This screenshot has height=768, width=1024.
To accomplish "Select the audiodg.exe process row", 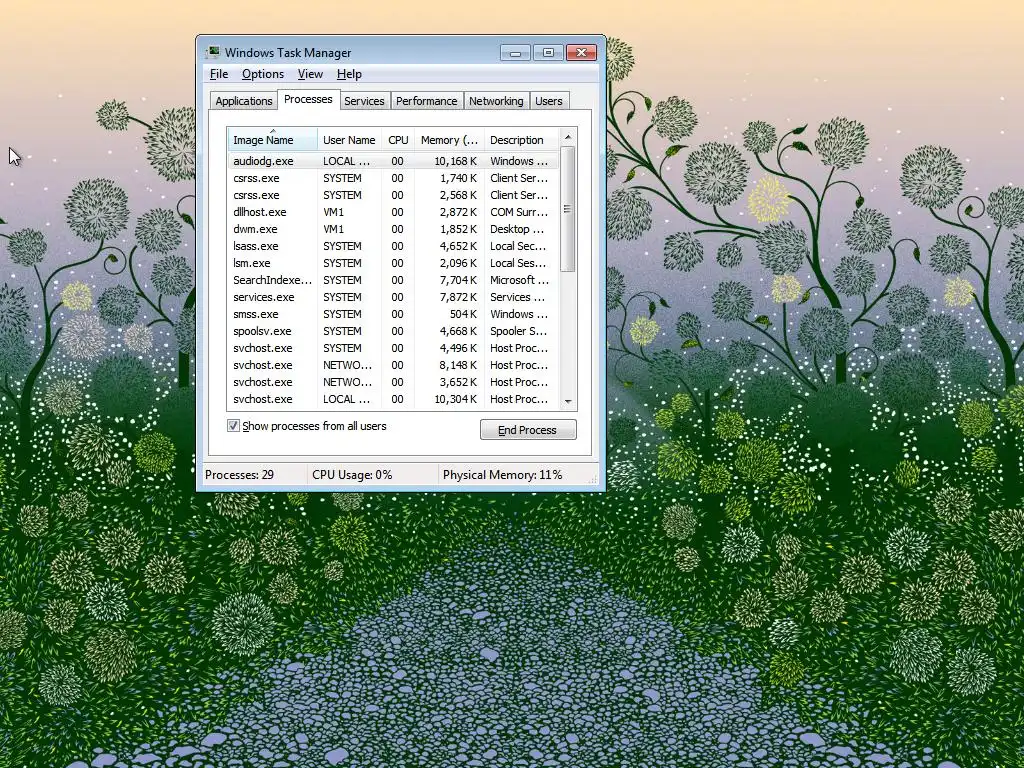I will click(393, 161).
